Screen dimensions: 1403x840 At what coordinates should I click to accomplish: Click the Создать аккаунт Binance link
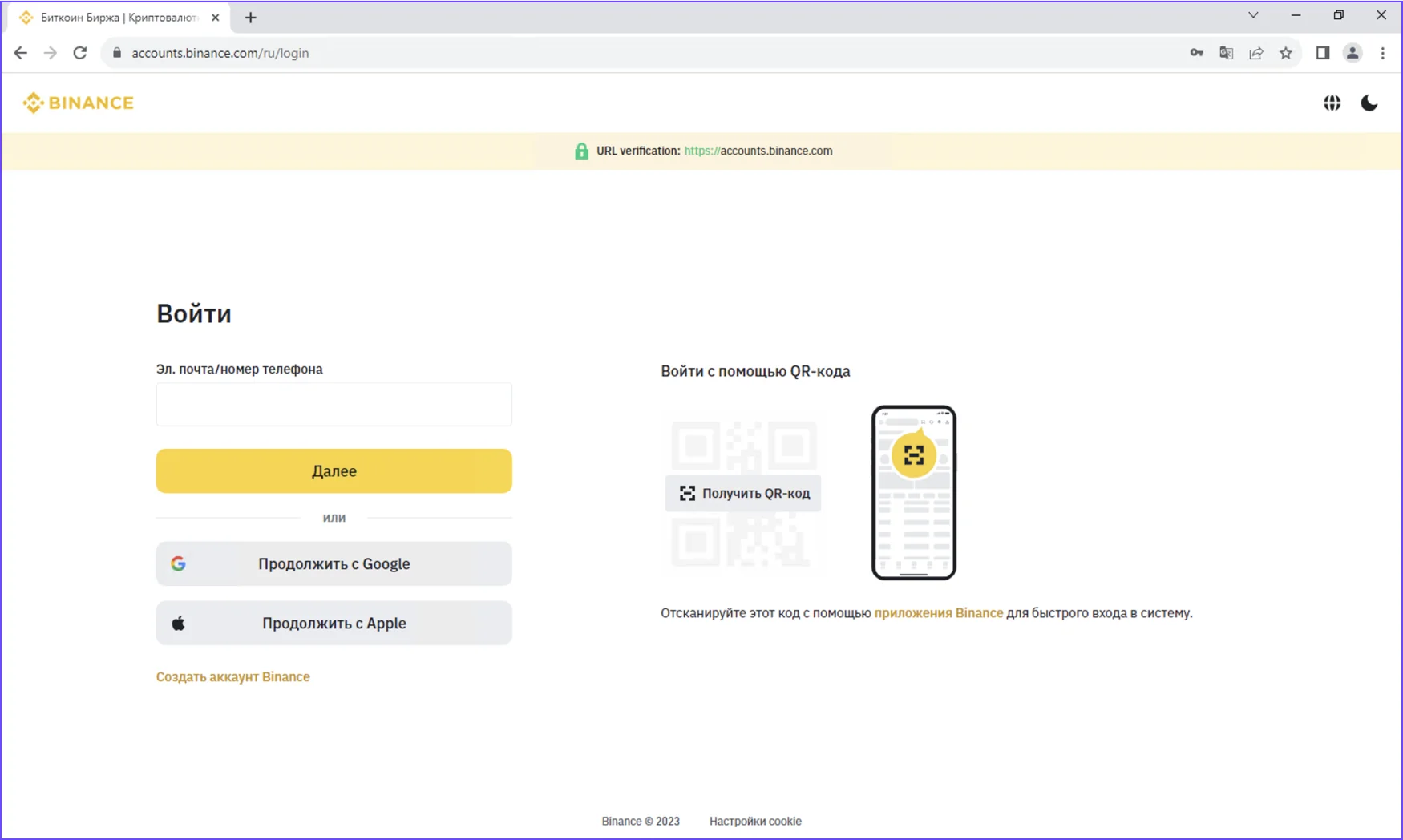coord(232,676)
